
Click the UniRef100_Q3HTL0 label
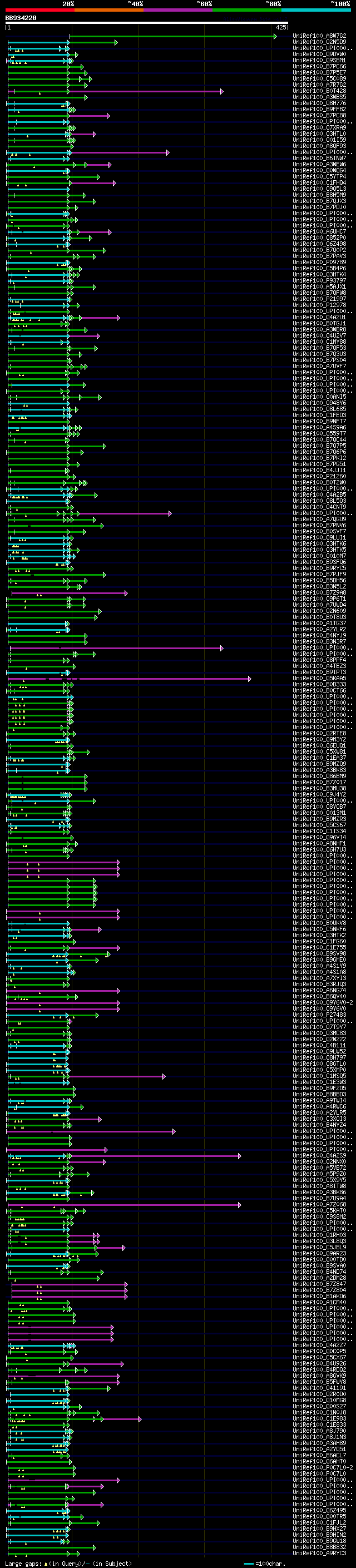pyautogui.click(x=319, y=134)
